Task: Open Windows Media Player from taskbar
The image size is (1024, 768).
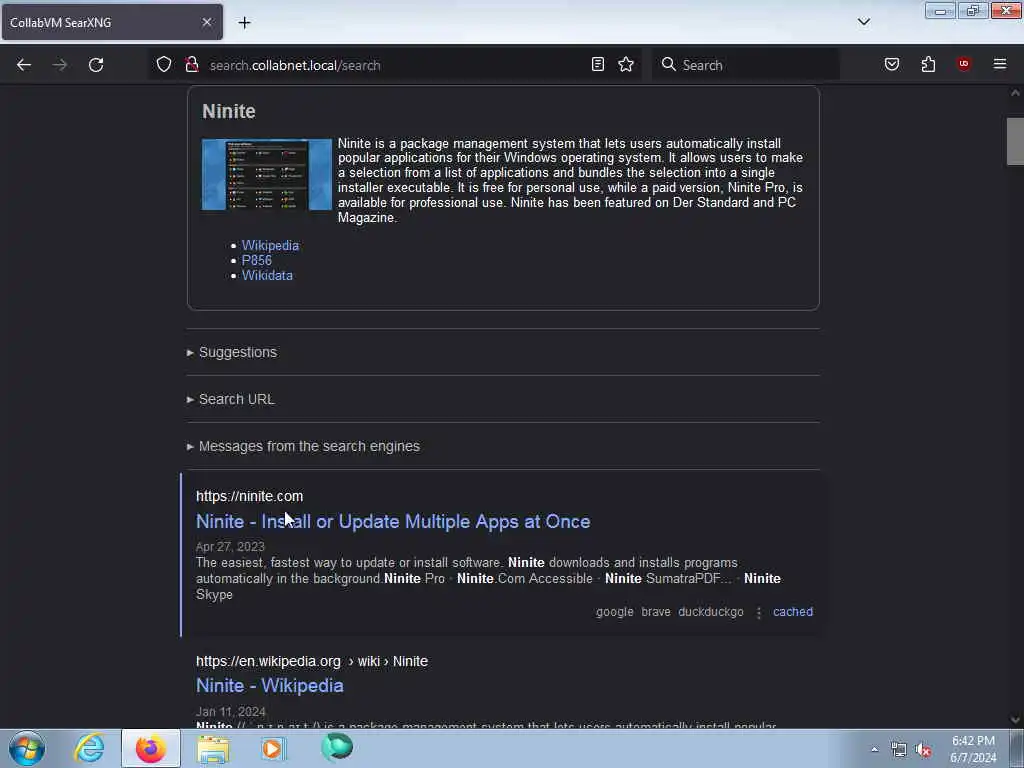Action: click(273, 748)
